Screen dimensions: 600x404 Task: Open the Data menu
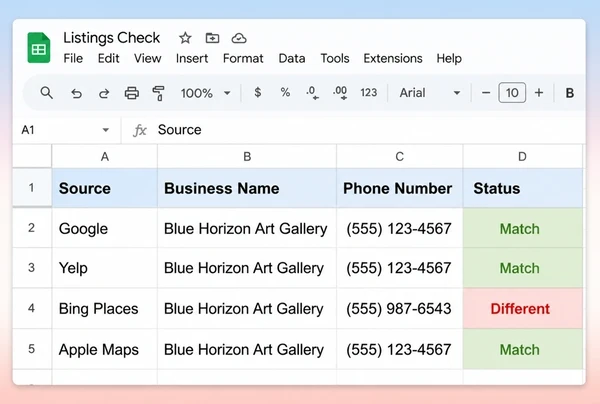click(x=292, y=59)
